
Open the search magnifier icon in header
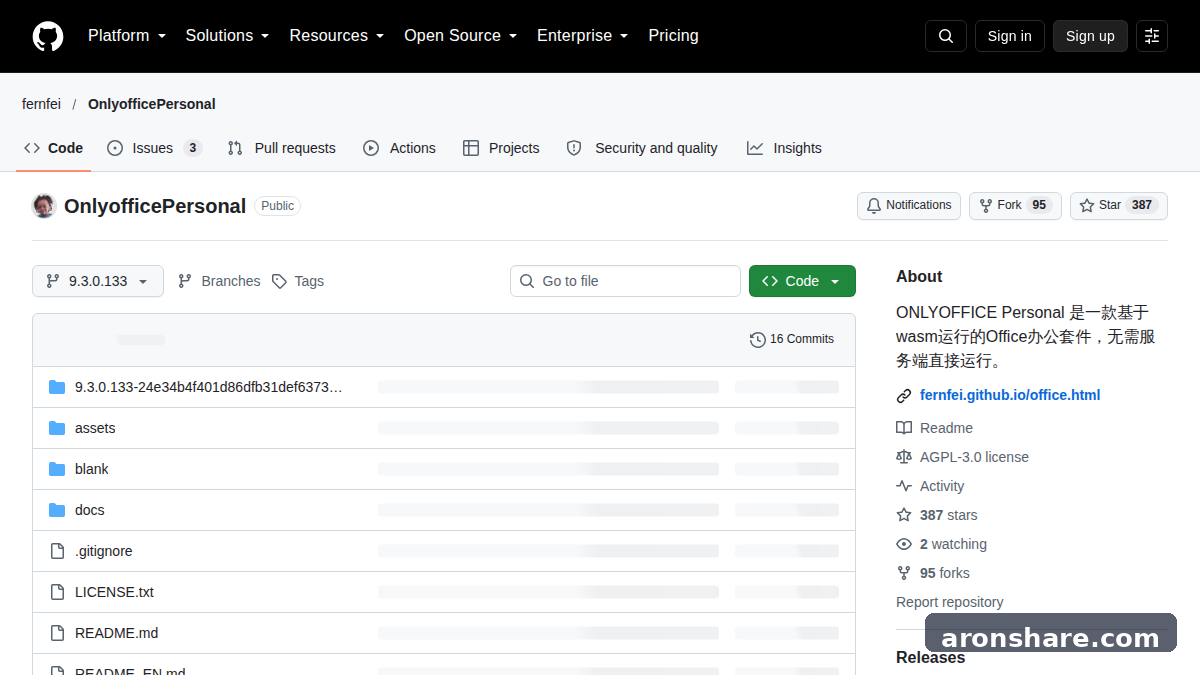[946, 36]
